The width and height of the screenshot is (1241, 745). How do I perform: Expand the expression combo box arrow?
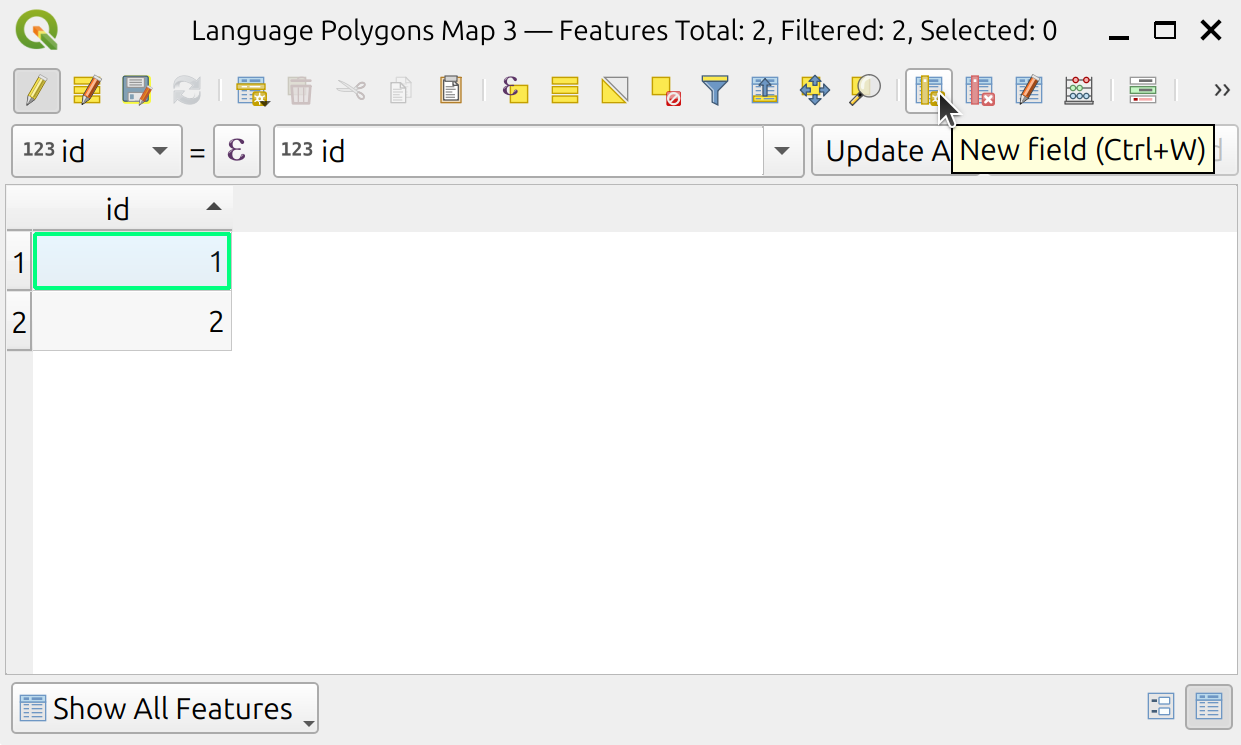coord(783,151)
